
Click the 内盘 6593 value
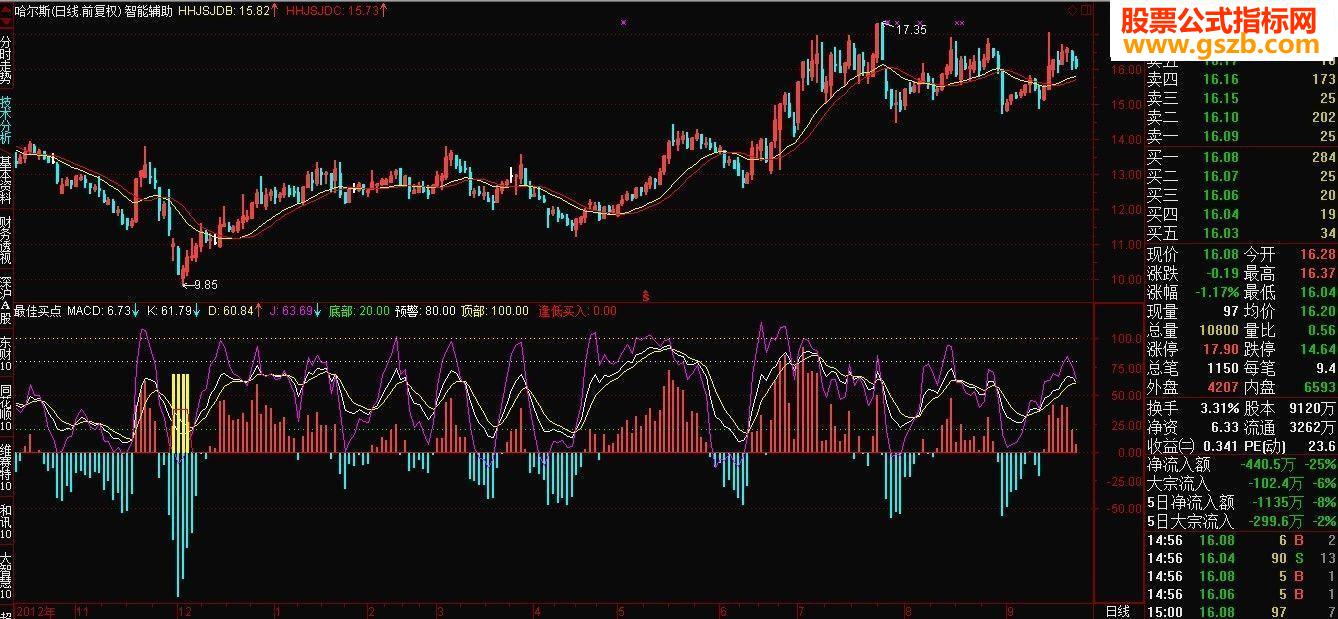[x=1319, y=387]
